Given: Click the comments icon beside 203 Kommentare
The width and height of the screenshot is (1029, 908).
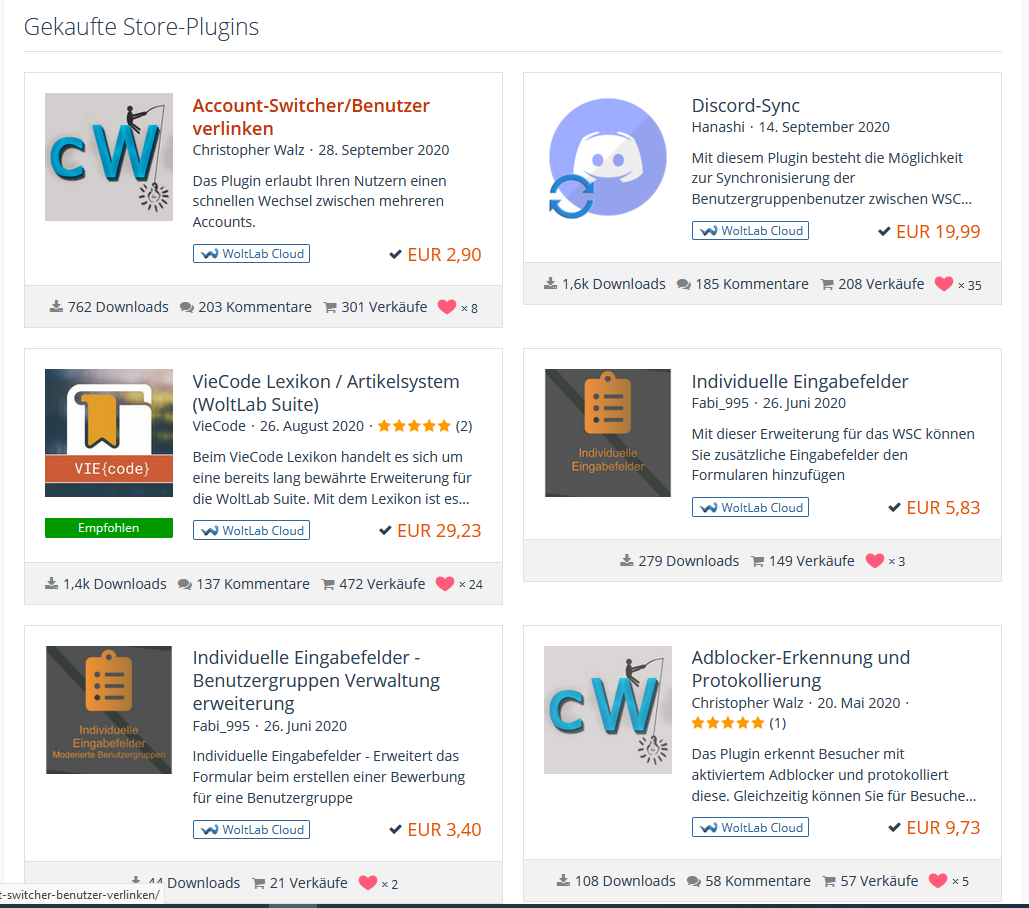Looking at the screenshot, I should pos(187,308).
